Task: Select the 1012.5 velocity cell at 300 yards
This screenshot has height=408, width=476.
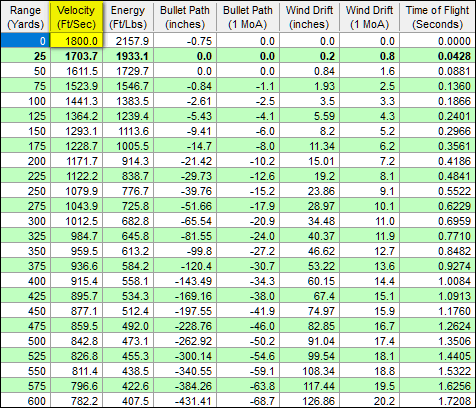Action: point(76,221)
